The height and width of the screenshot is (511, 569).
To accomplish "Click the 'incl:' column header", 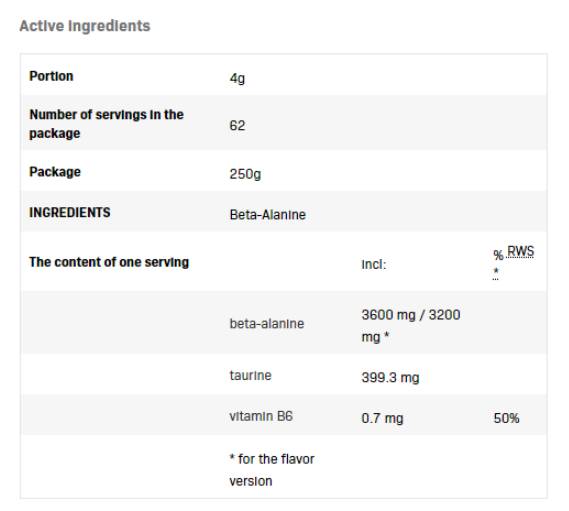I will click(374, 264).
